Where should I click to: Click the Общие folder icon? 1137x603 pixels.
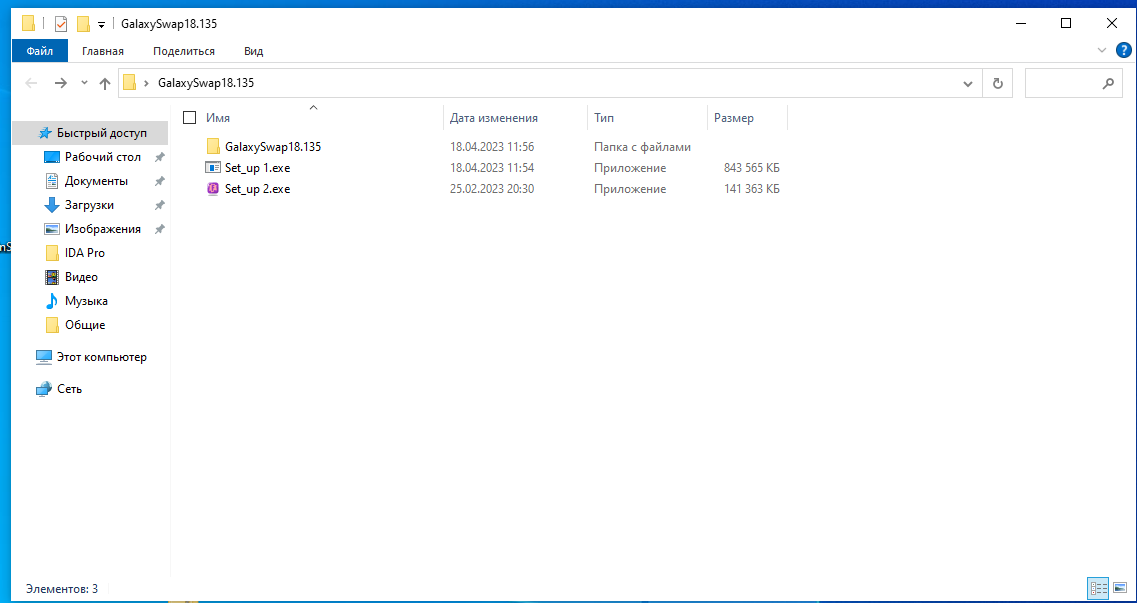[x=51, y=325]
